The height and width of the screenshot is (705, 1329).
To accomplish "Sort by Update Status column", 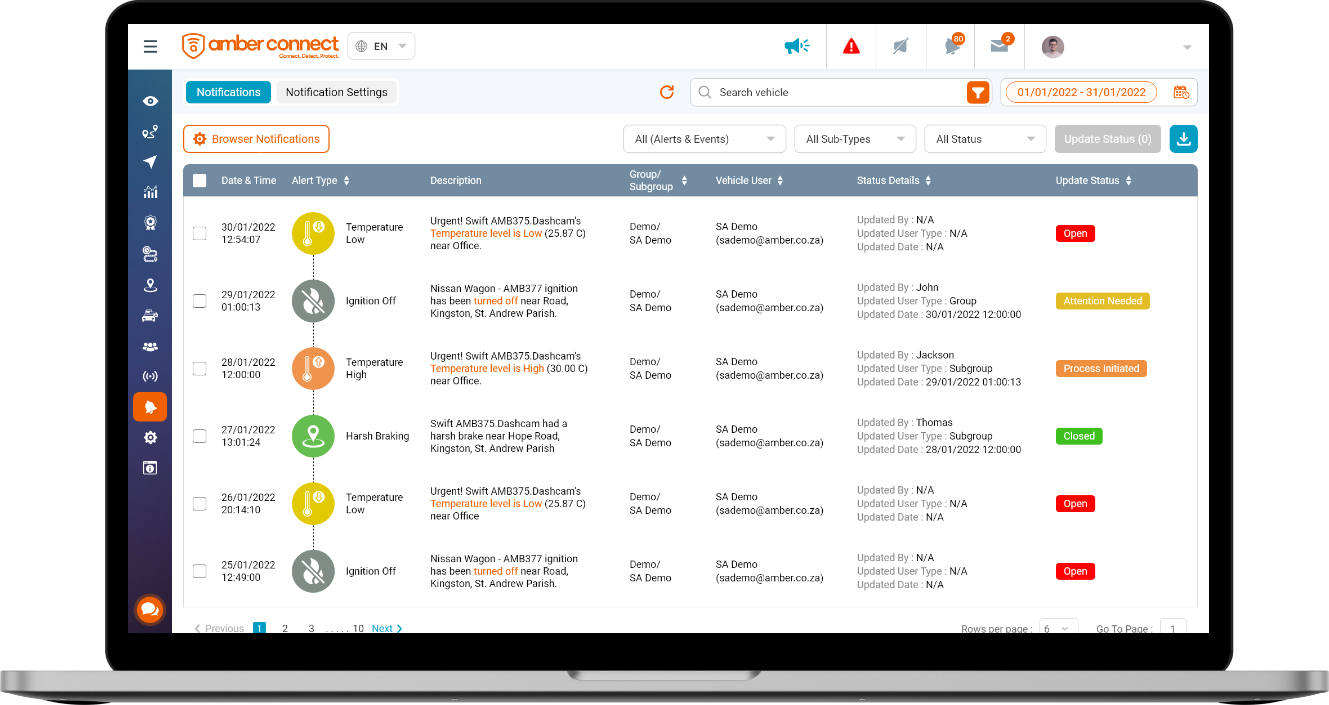I will coord(1128,181).
